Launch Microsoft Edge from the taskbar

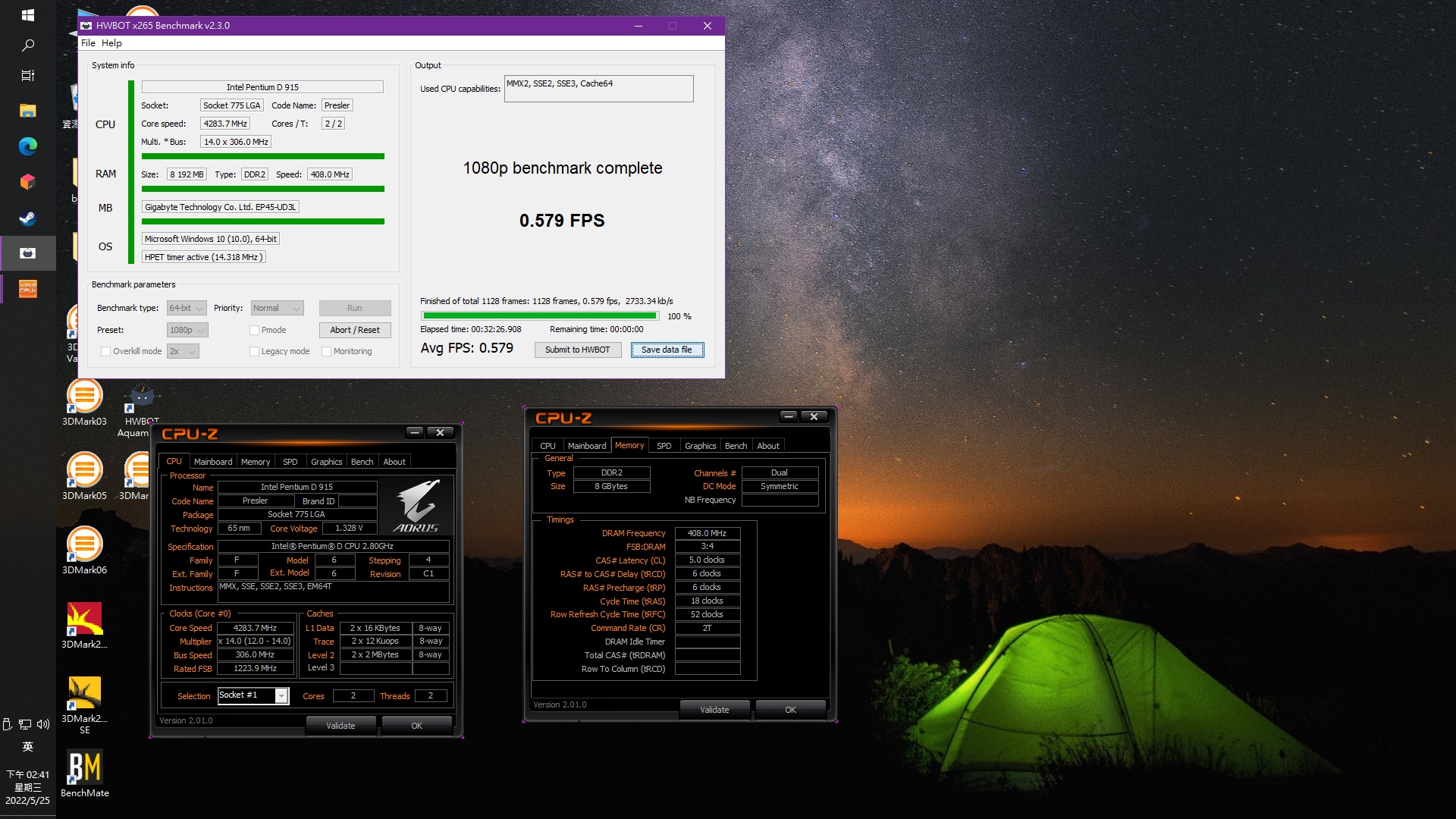point(27,146)
